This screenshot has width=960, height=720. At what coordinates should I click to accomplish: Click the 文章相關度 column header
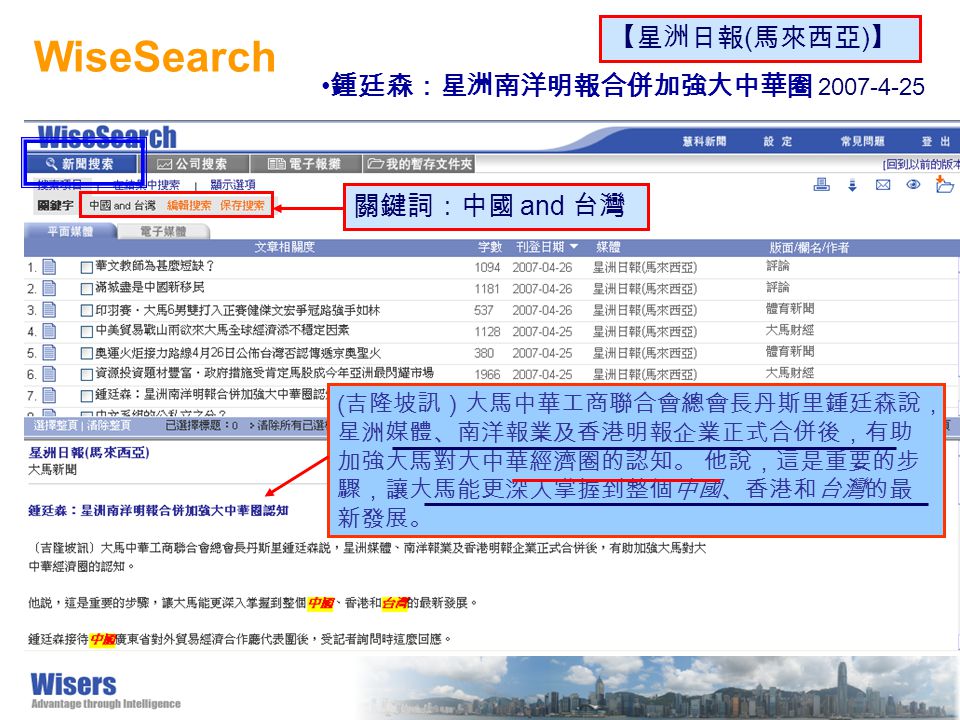(285, 247)
